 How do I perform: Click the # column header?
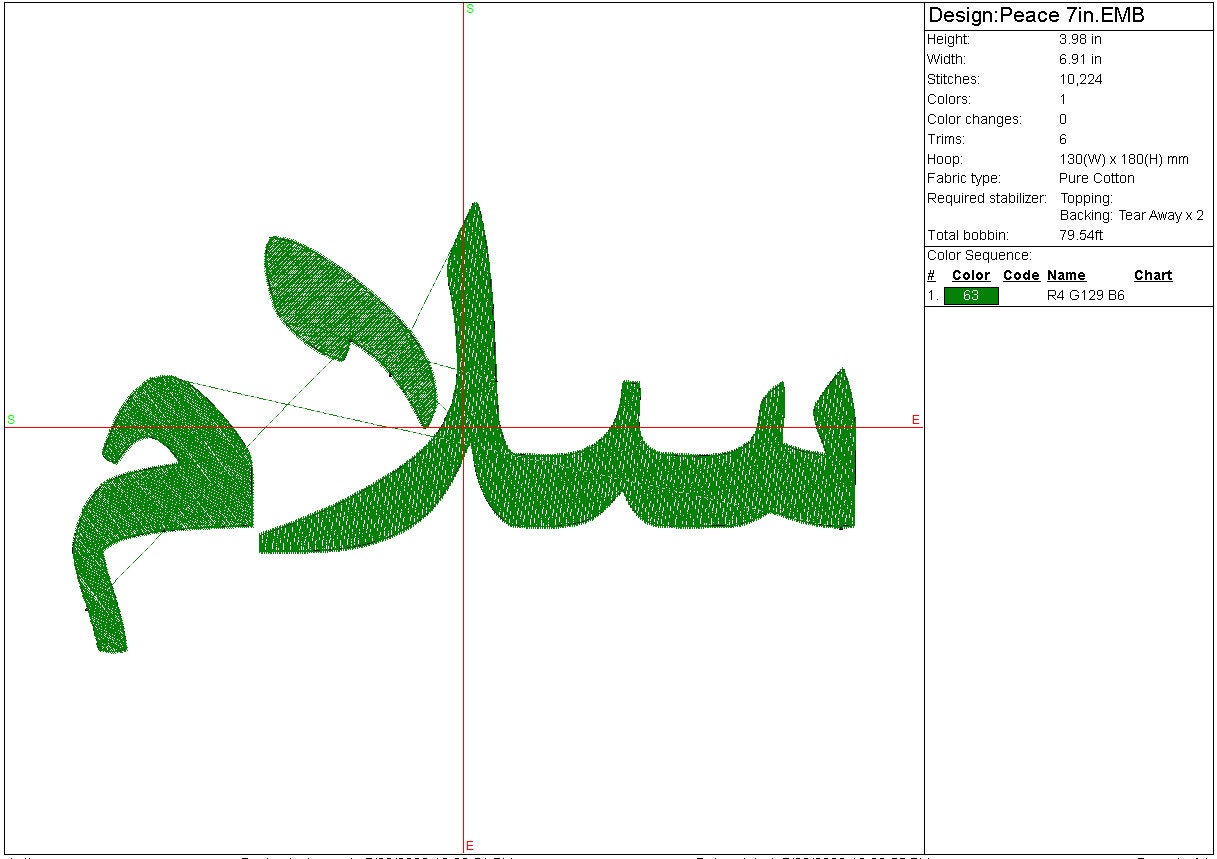[931, 276]
